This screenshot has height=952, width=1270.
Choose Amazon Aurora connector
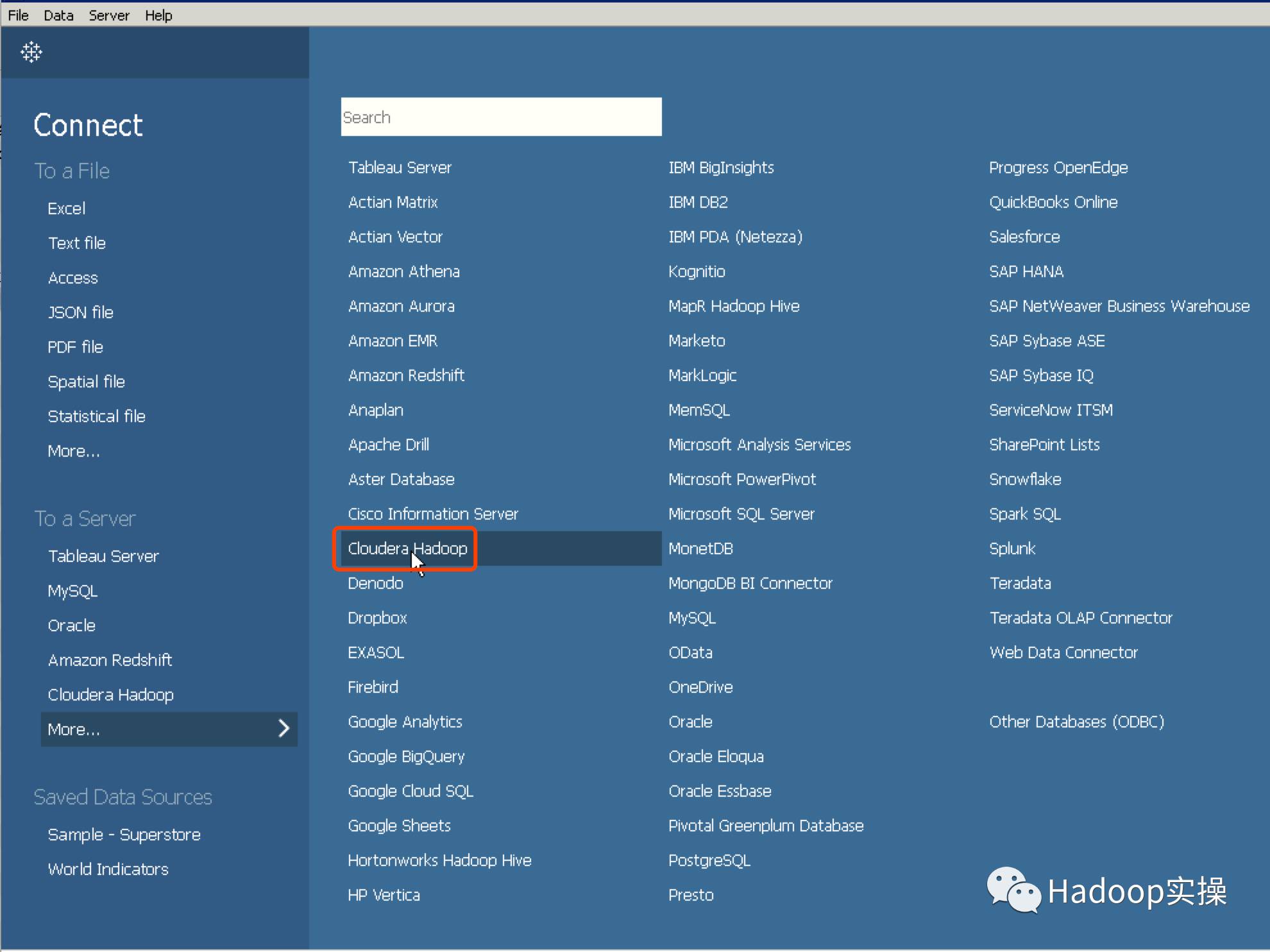(401, 306)
